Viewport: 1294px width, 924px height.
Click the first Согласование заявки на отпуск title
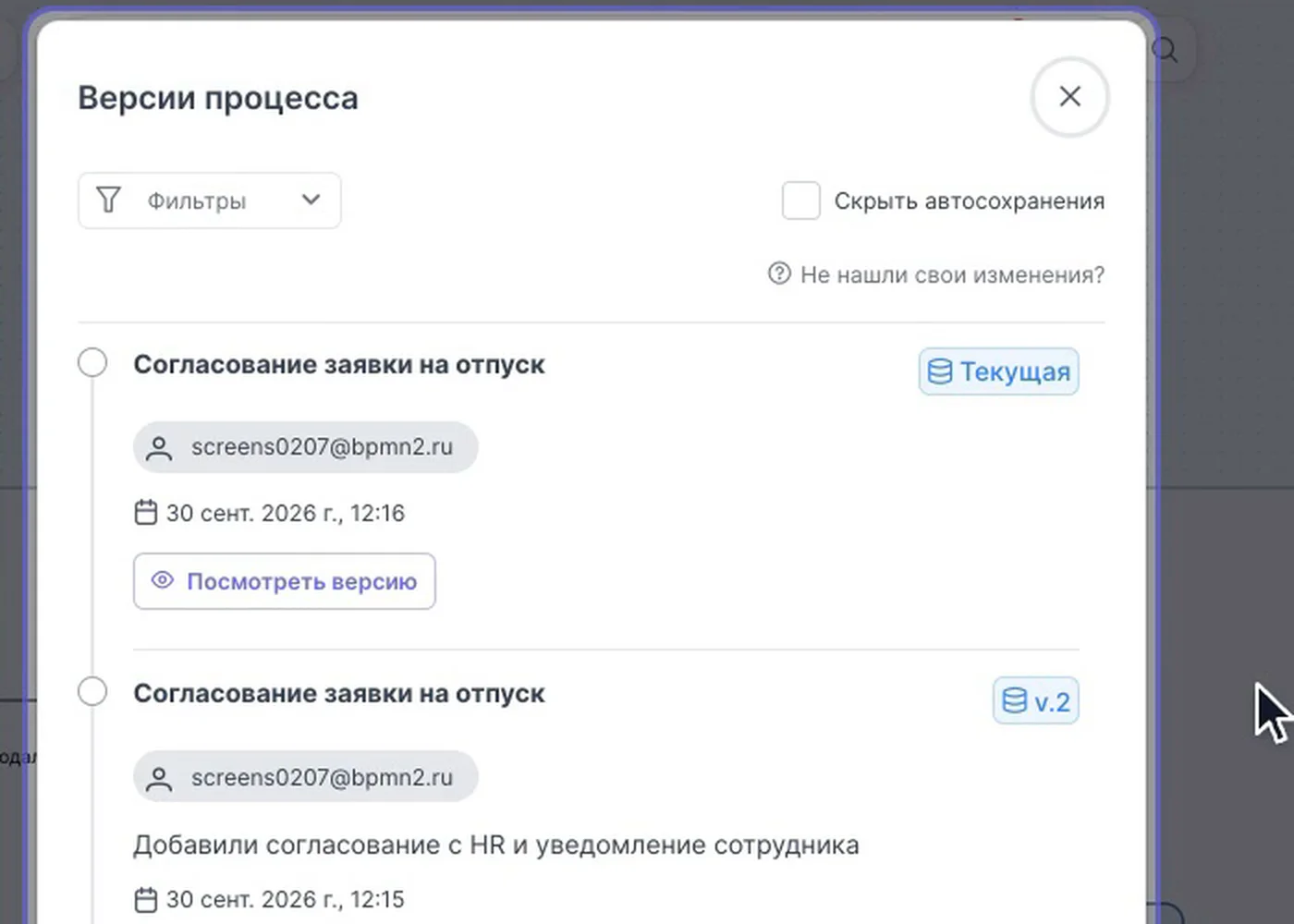coord(339,364)
